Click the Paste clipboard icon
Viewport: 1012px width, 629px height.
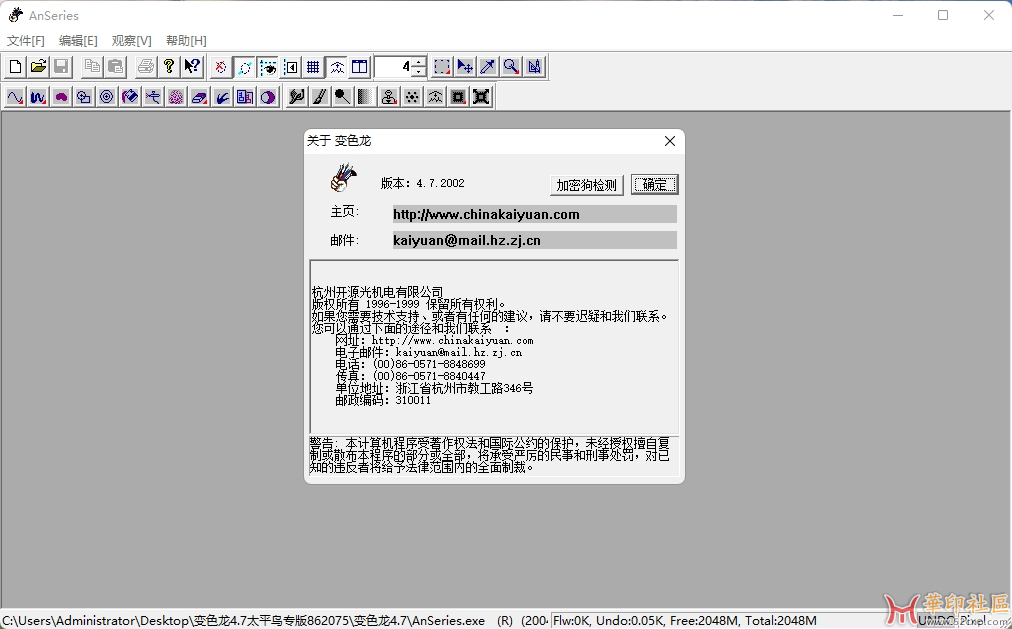click(116, 66)
